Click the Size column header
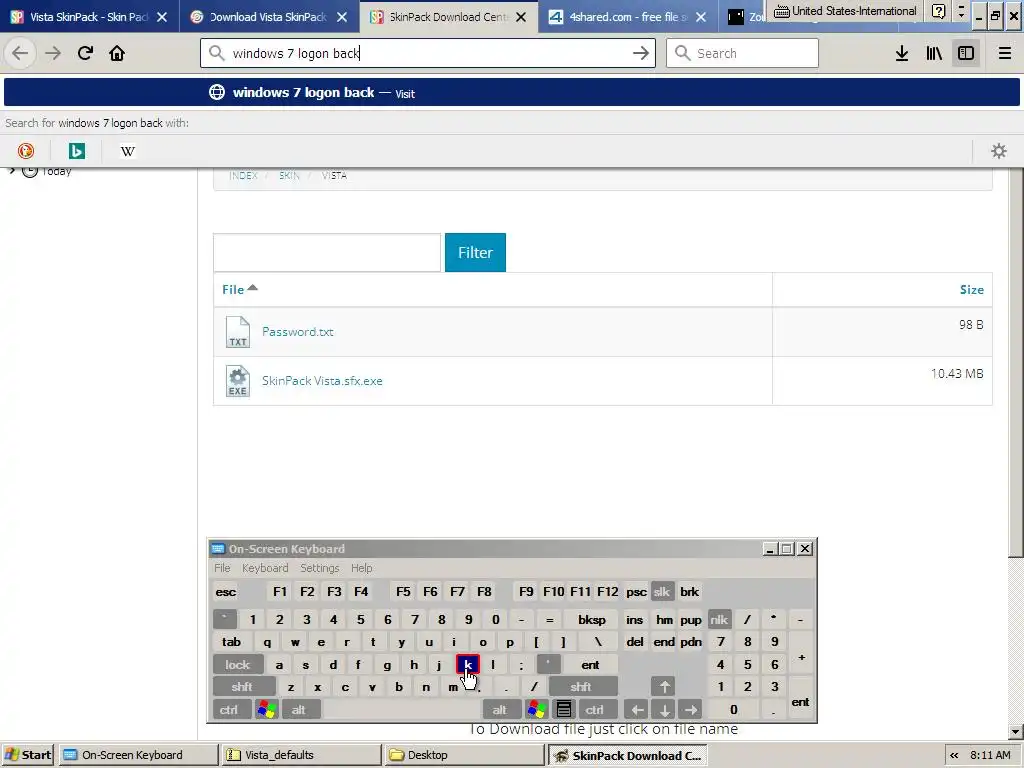The width and height of the screenshot is (1024, 768). click(971, 289)
